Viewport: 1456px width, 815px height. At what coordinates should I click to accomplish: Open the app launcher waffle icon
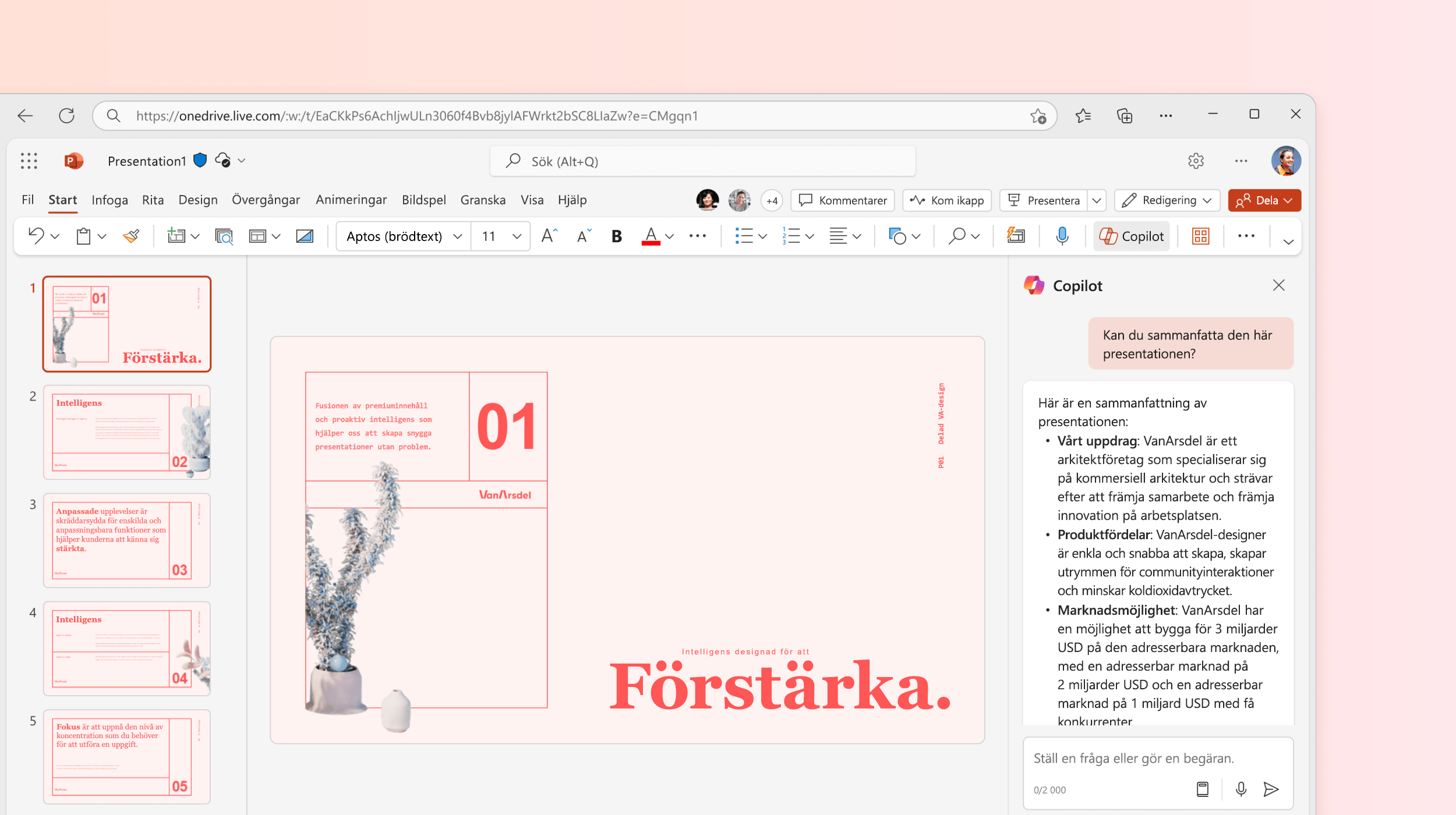(29, 161)
